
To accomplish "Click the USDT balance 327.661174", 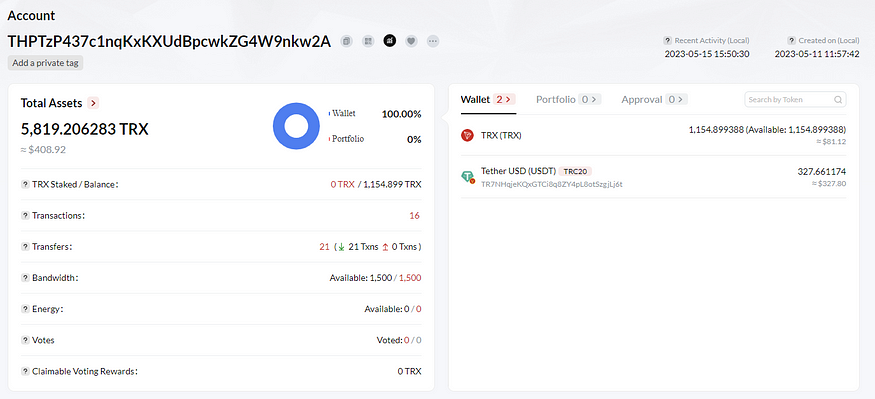I will point(821,172).
